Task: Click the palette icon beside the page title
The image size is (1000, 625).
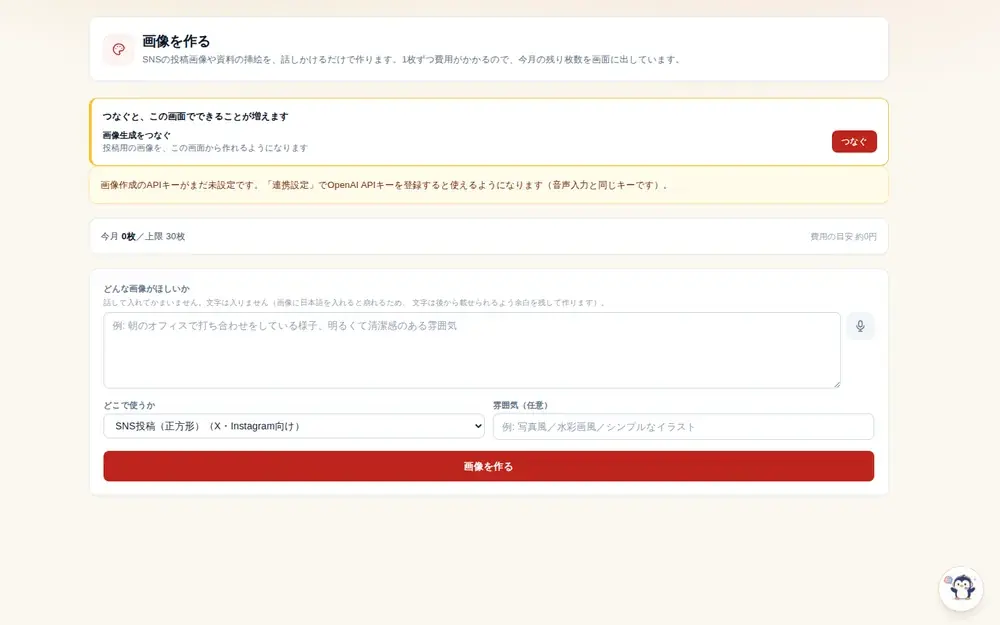Action: 119,49
